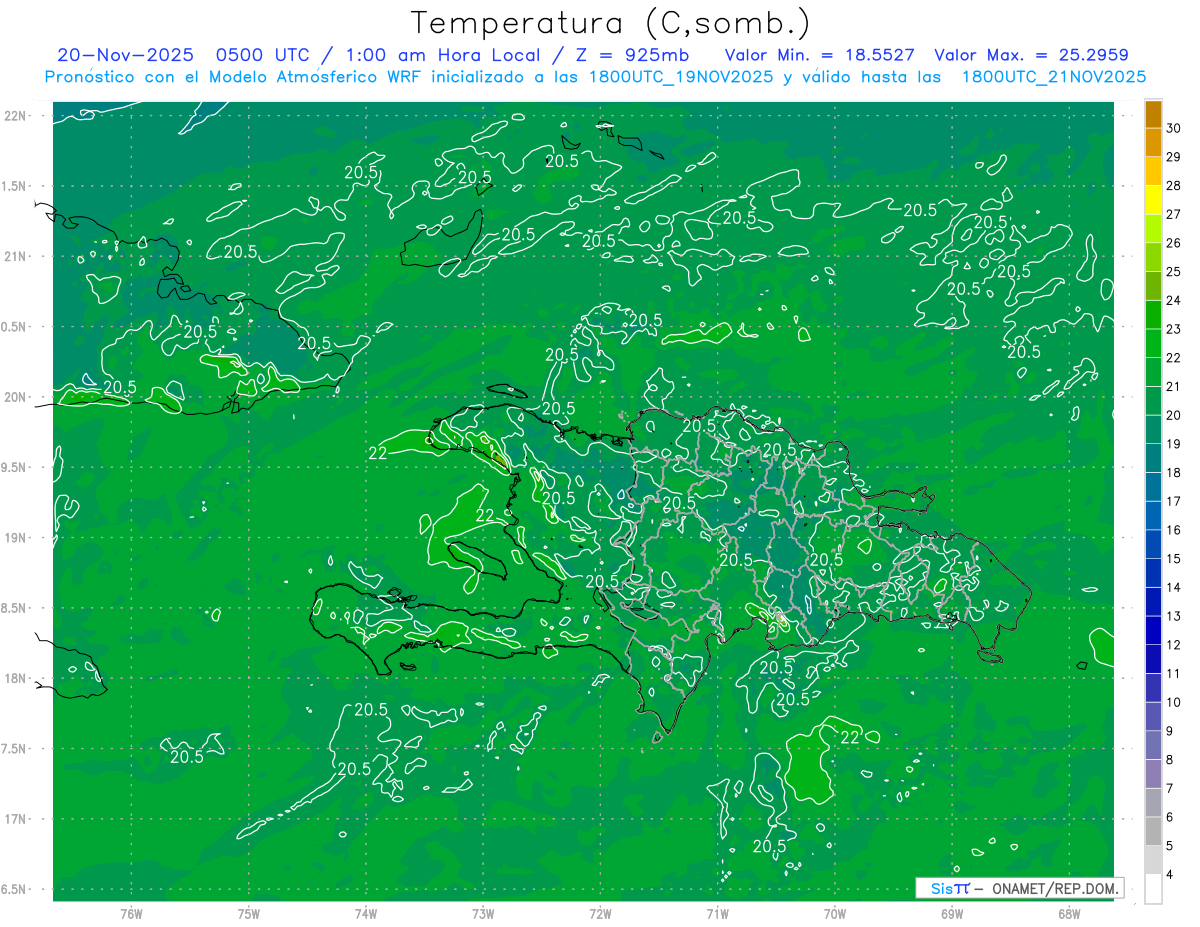Image resolution: width=1200 pixels, height=927 pixels.
Task: Click the 'ONAMET/REP.DOM.' credit text
Action: click(x=1054, y=889)
